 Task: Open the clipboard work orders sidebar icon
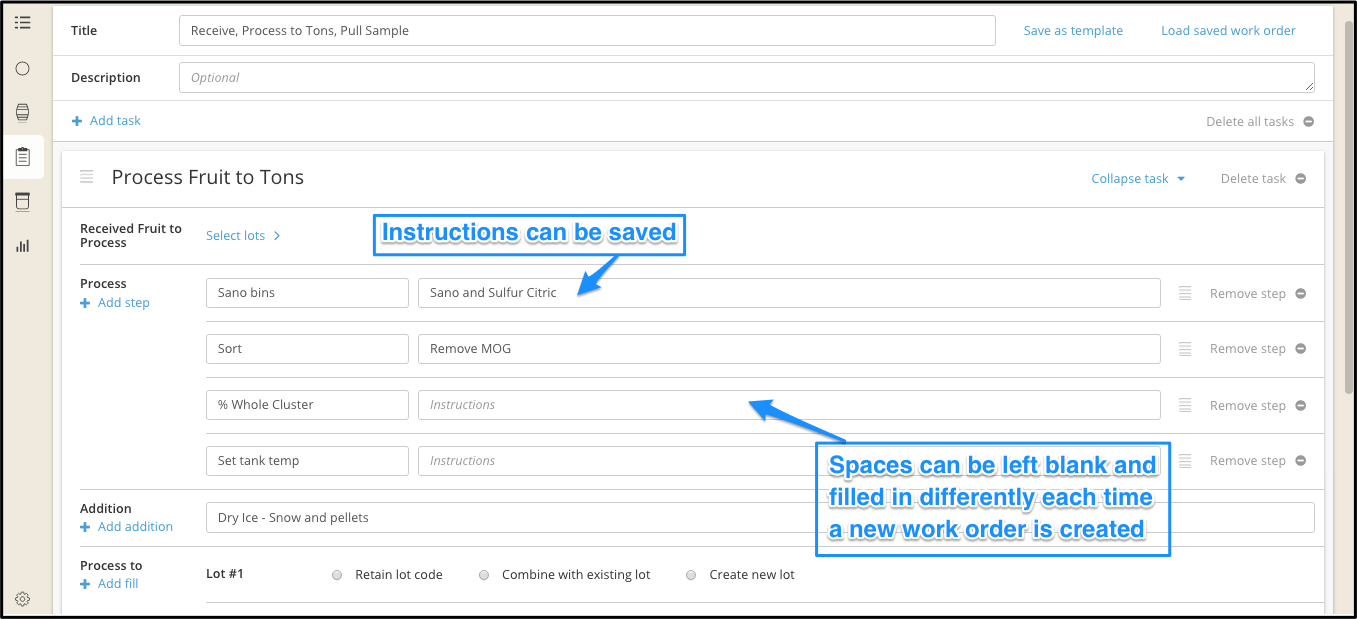(x=22, y=157)
